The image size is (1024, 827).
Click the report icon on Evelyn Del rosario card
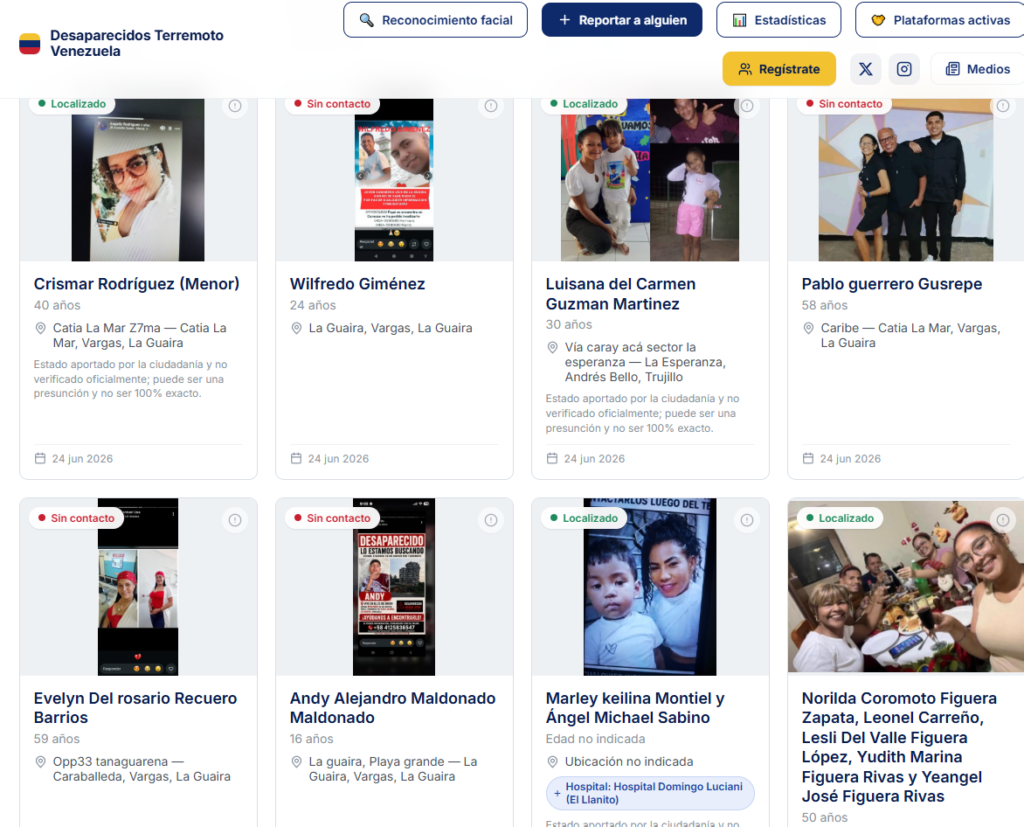tap(235, 520)
